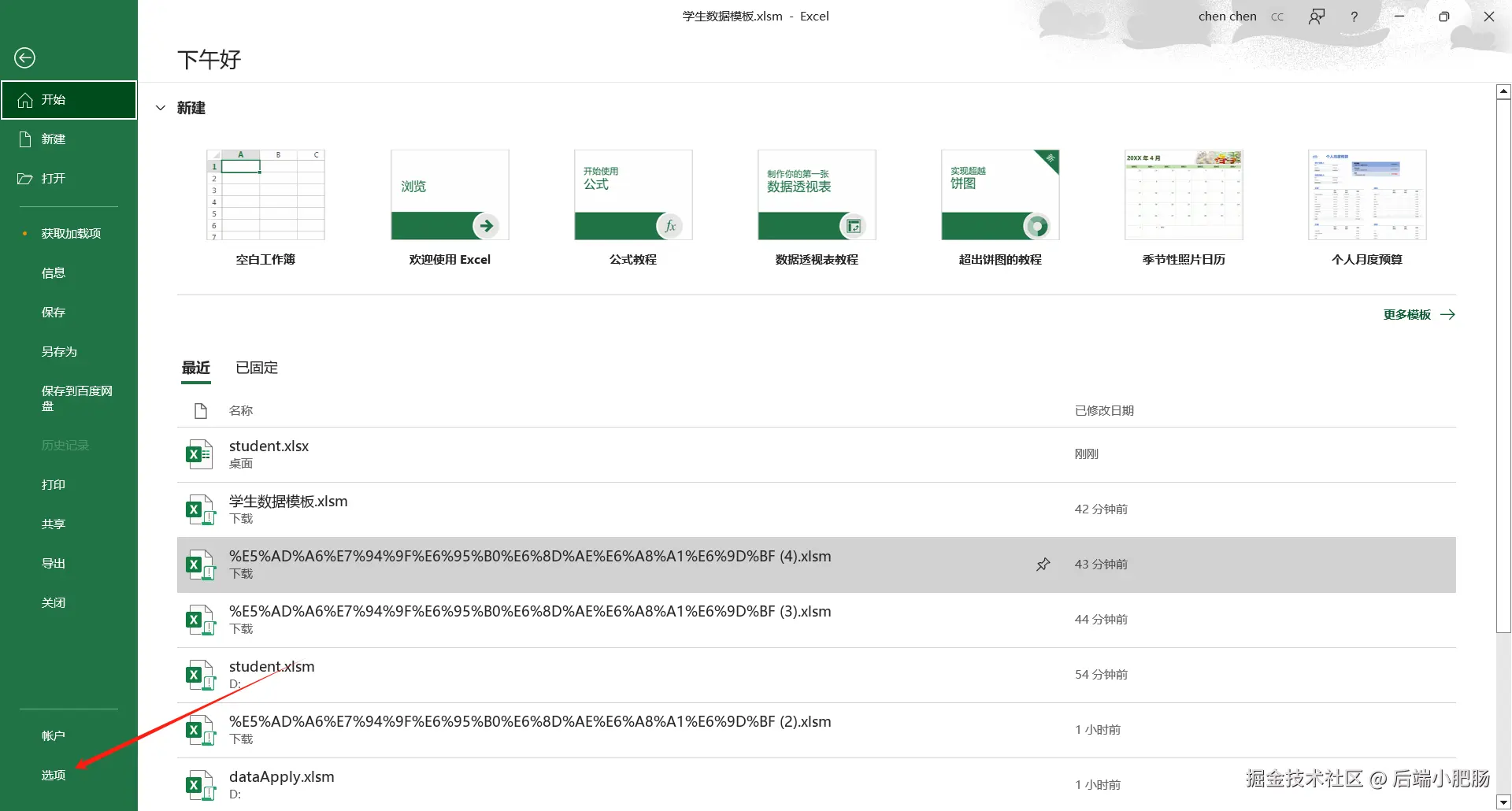The width and height of the screenshot is (1512, 811).
Task: Open 学生数据模板.xlsm from recent files
Action: (x=817, y=510)
